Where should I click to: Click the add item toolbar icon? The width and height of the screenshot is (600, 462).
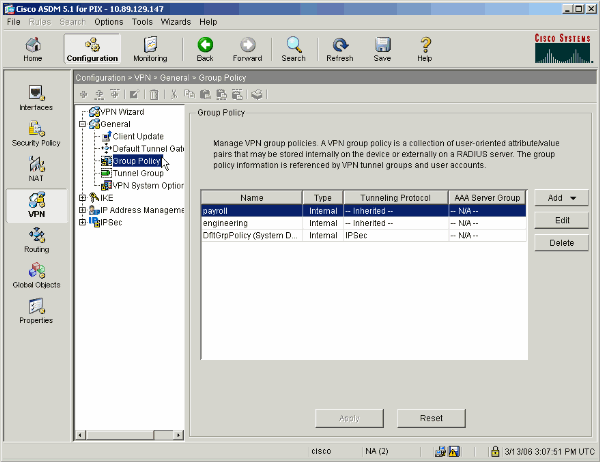tap(83, 94)
